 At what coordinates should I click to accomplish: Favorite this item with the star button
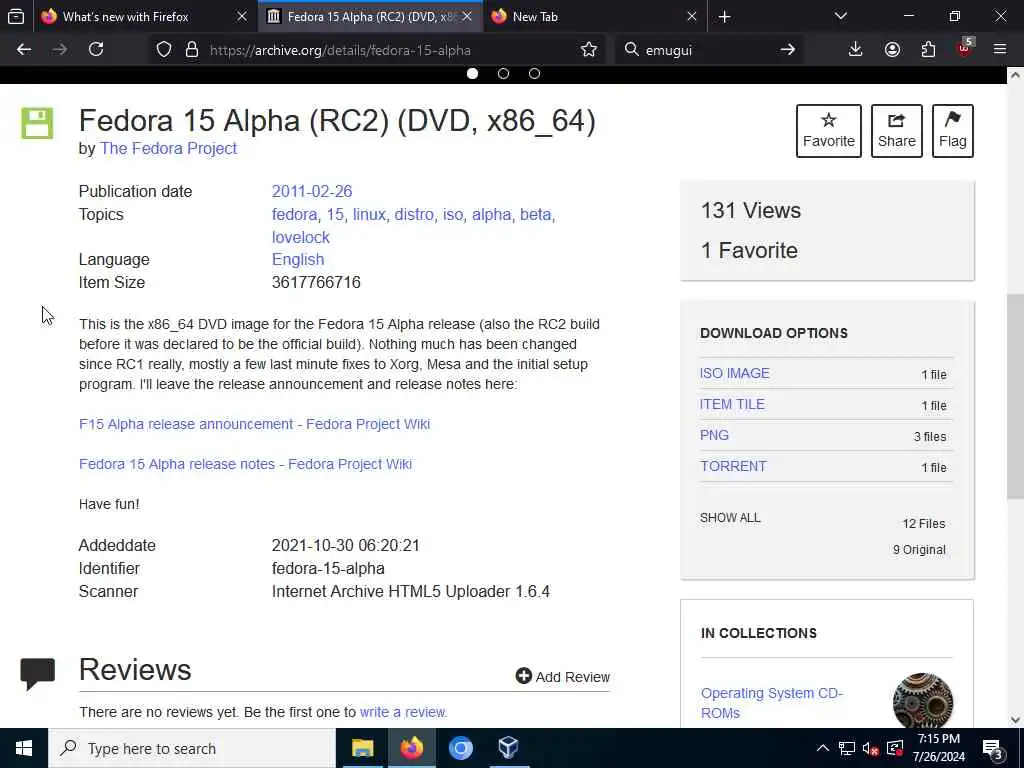(x=829, y=131)
